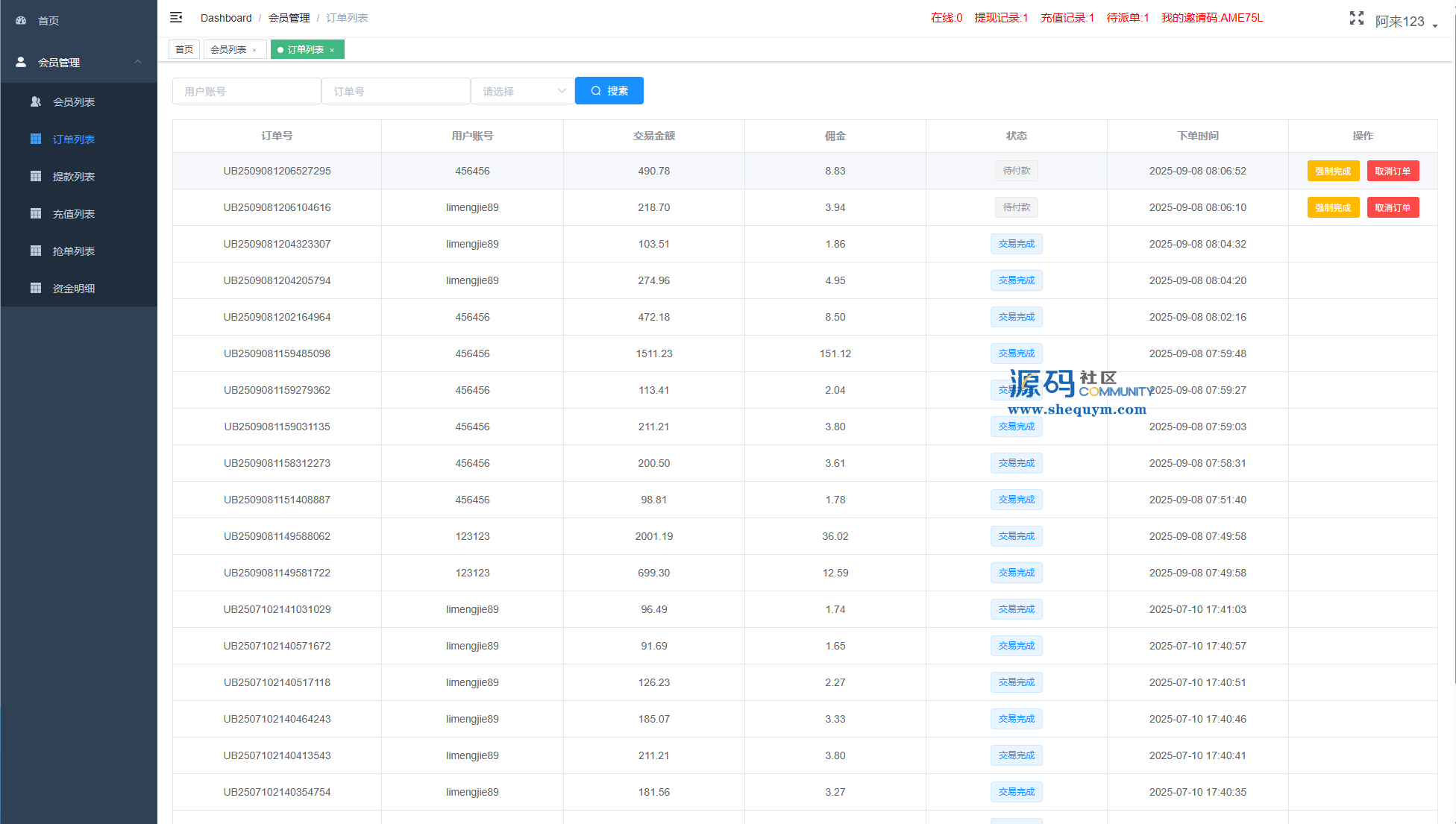1456x824 pixels.
Task: Click the fullscreen toggle icon
Action: [x=1356, y=18]
